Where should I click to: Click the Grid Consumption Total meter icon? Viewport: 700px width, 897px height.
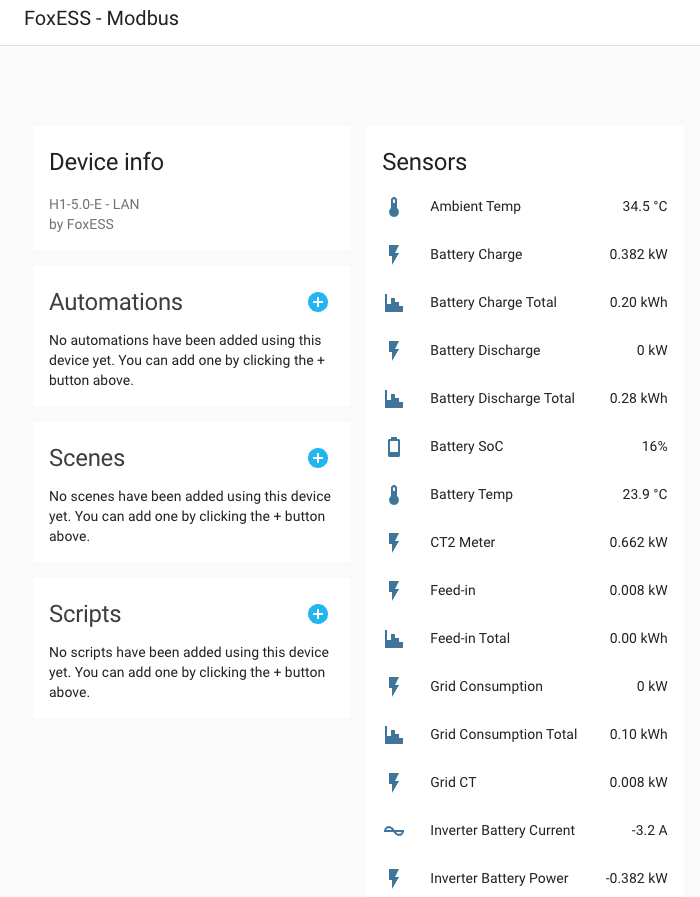[x=394, y=734]
